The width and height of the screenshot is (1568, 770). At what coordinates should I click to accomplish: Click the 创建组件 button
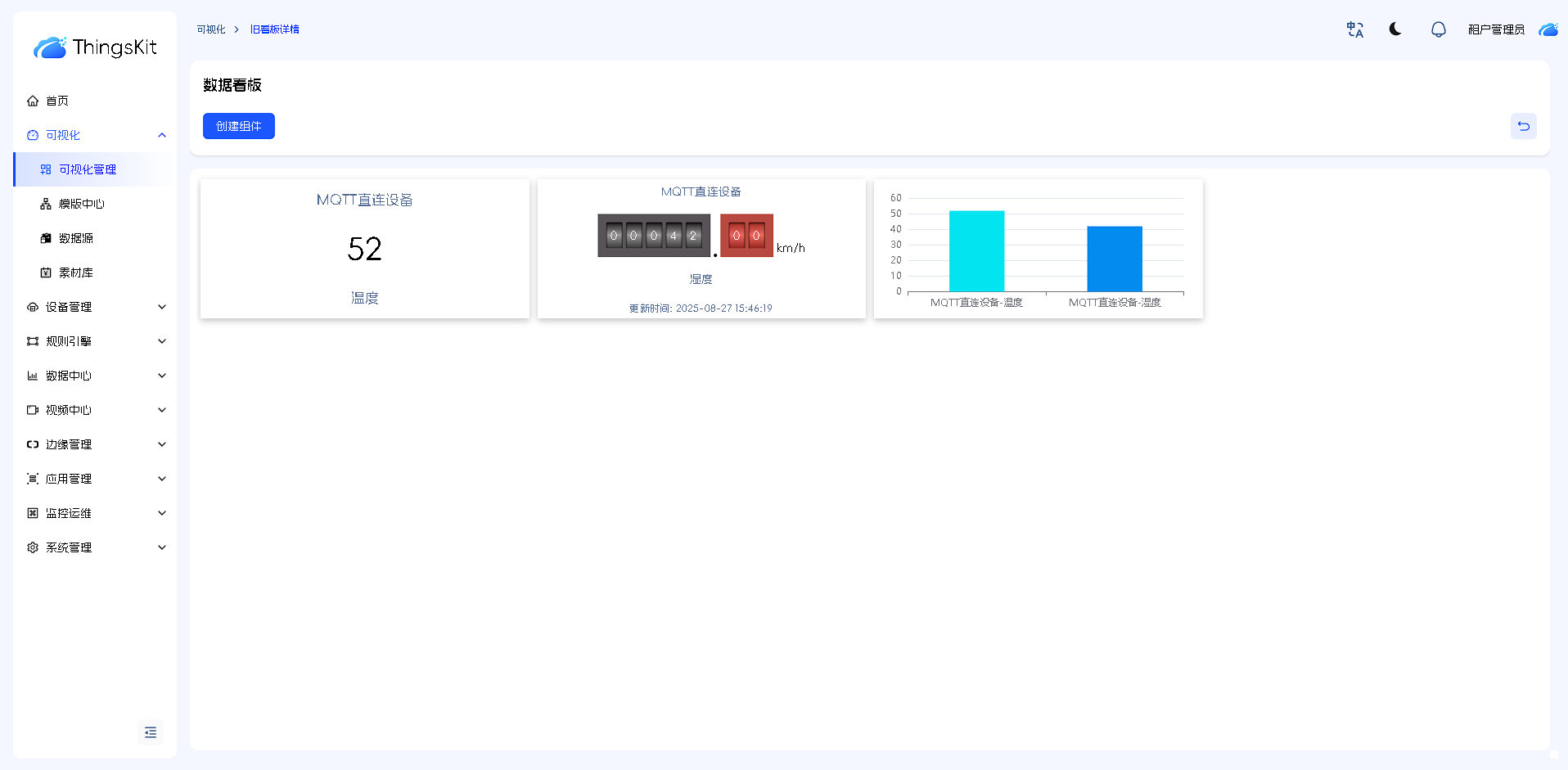[x=238, y=126]
